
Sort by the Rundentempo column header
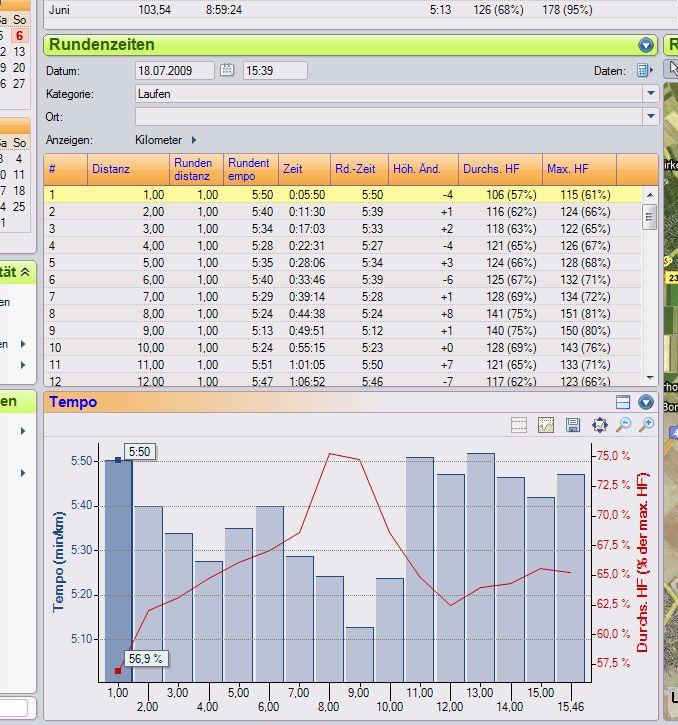251,169
